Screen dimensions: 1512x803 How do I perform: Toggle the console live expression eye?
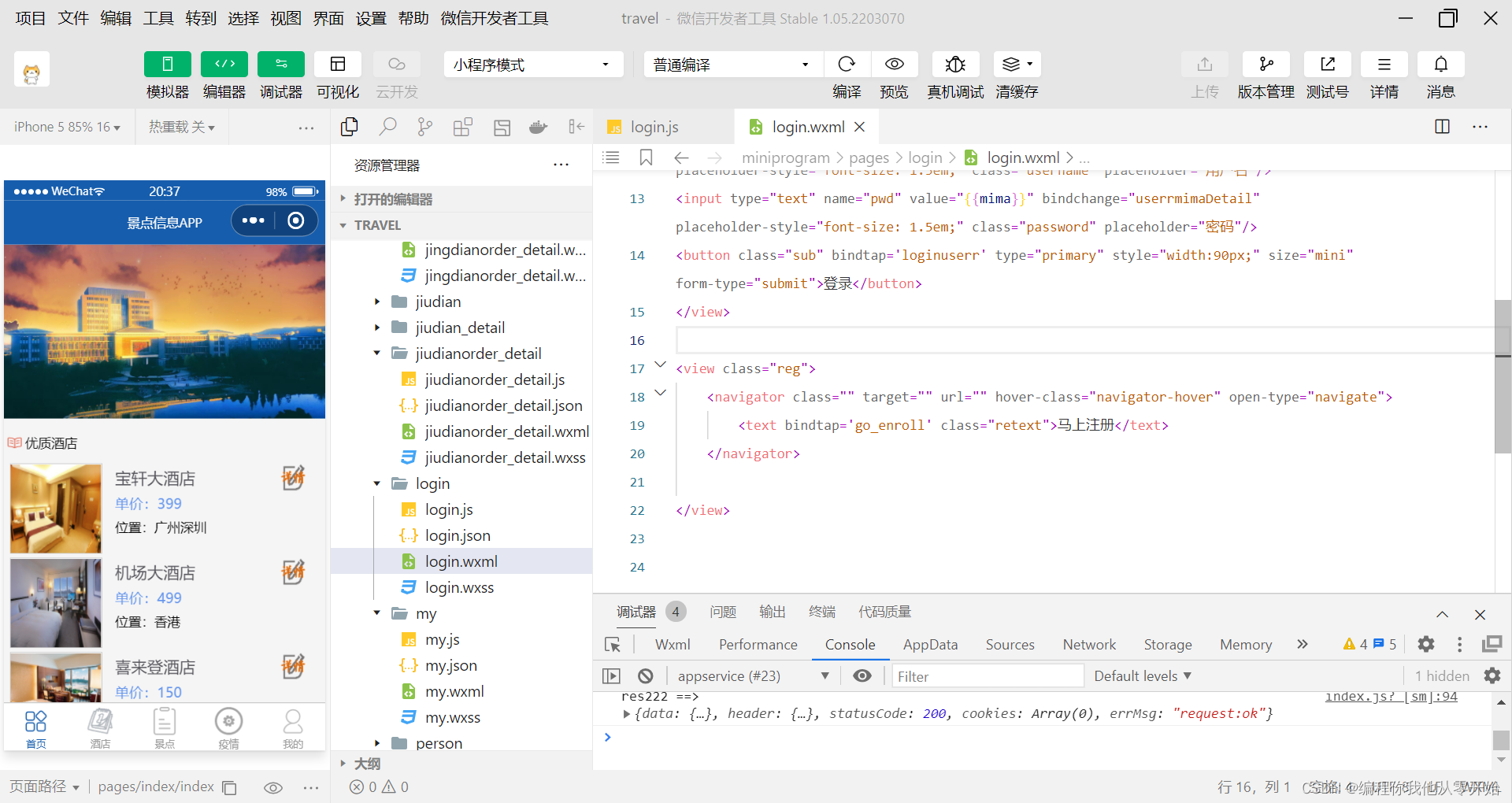click(862, 676)
